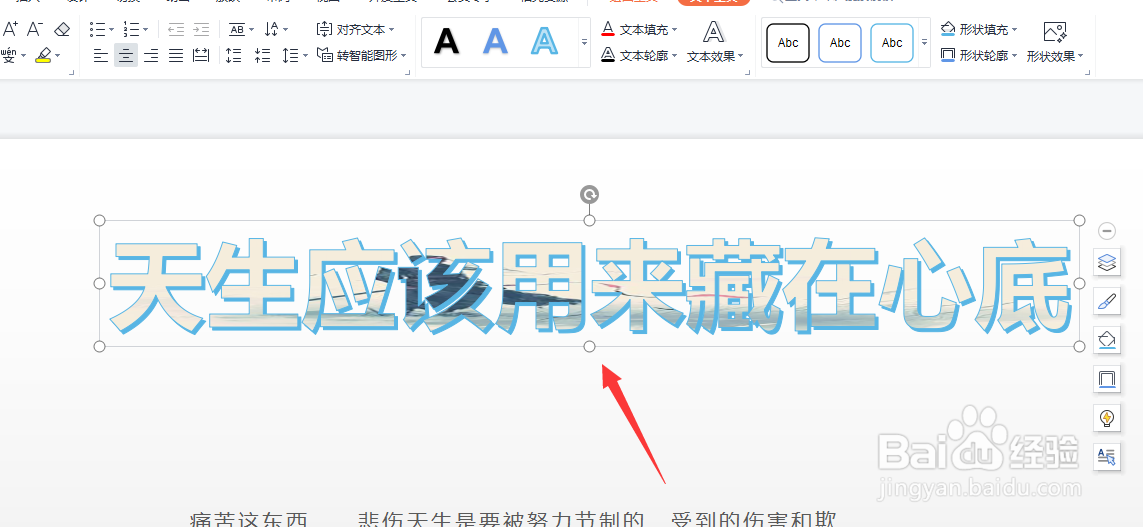Click the decrease indent icon
This screenshot has height=527, width=1143.
pos(176,29)
